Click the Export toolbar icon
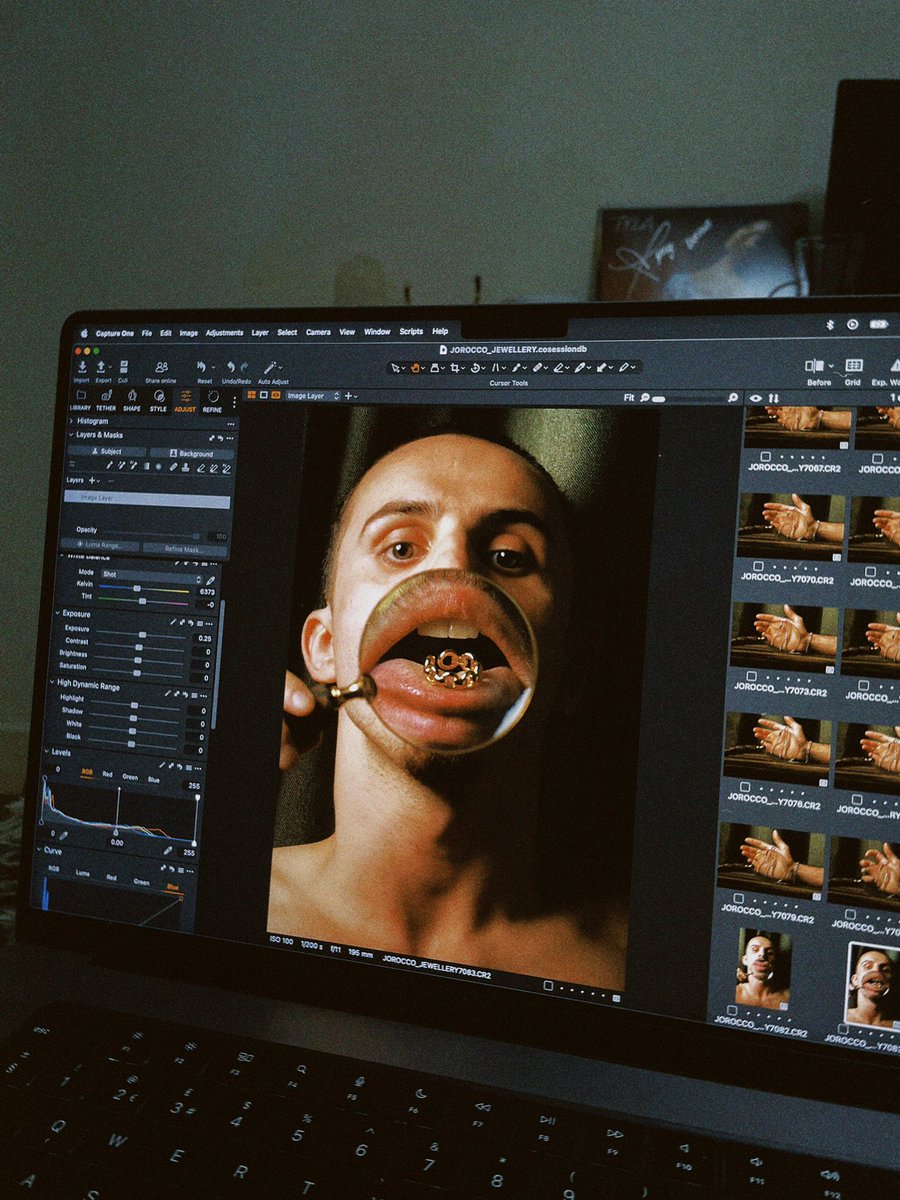900x1200 pixels. point(101,367)
